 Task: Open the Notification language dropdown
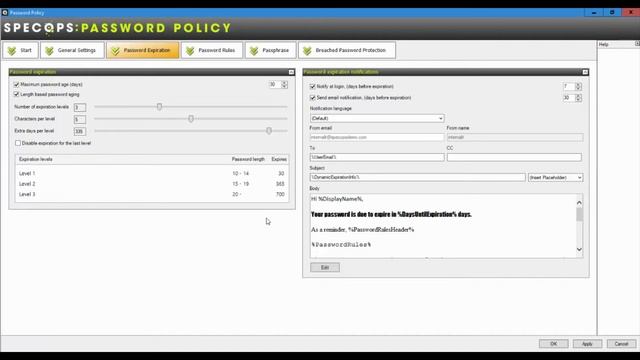coord(377,118)
